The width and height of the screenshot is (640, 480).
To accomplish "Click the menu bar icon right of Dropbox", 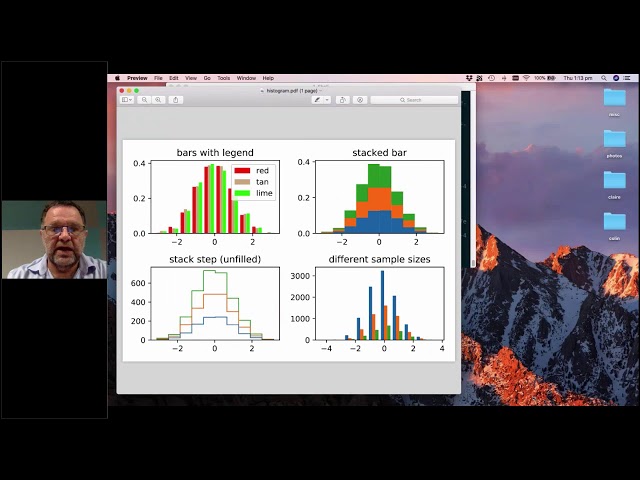I will click(480, 78).
